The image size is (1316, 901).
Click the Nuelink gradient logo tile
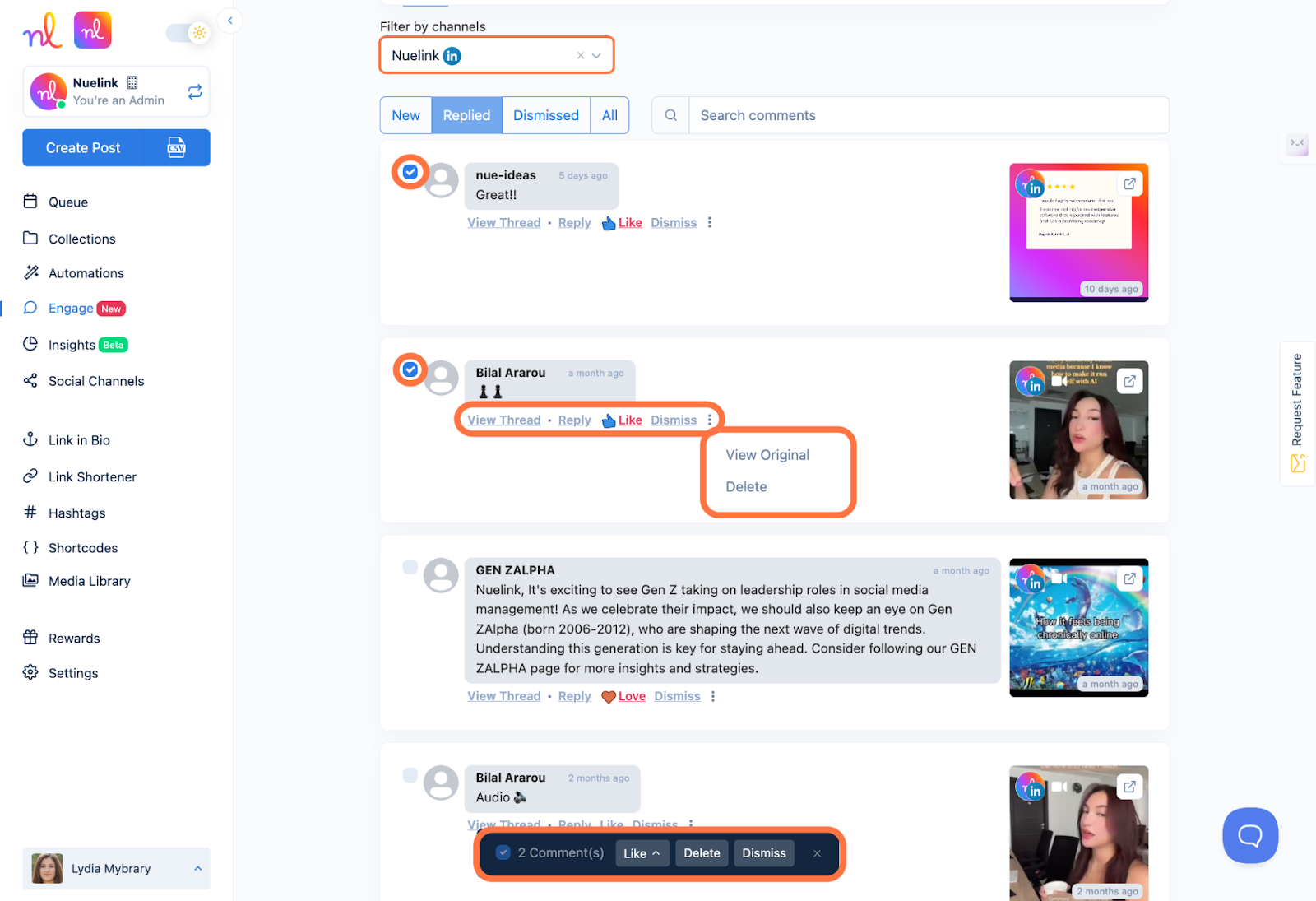93,30
